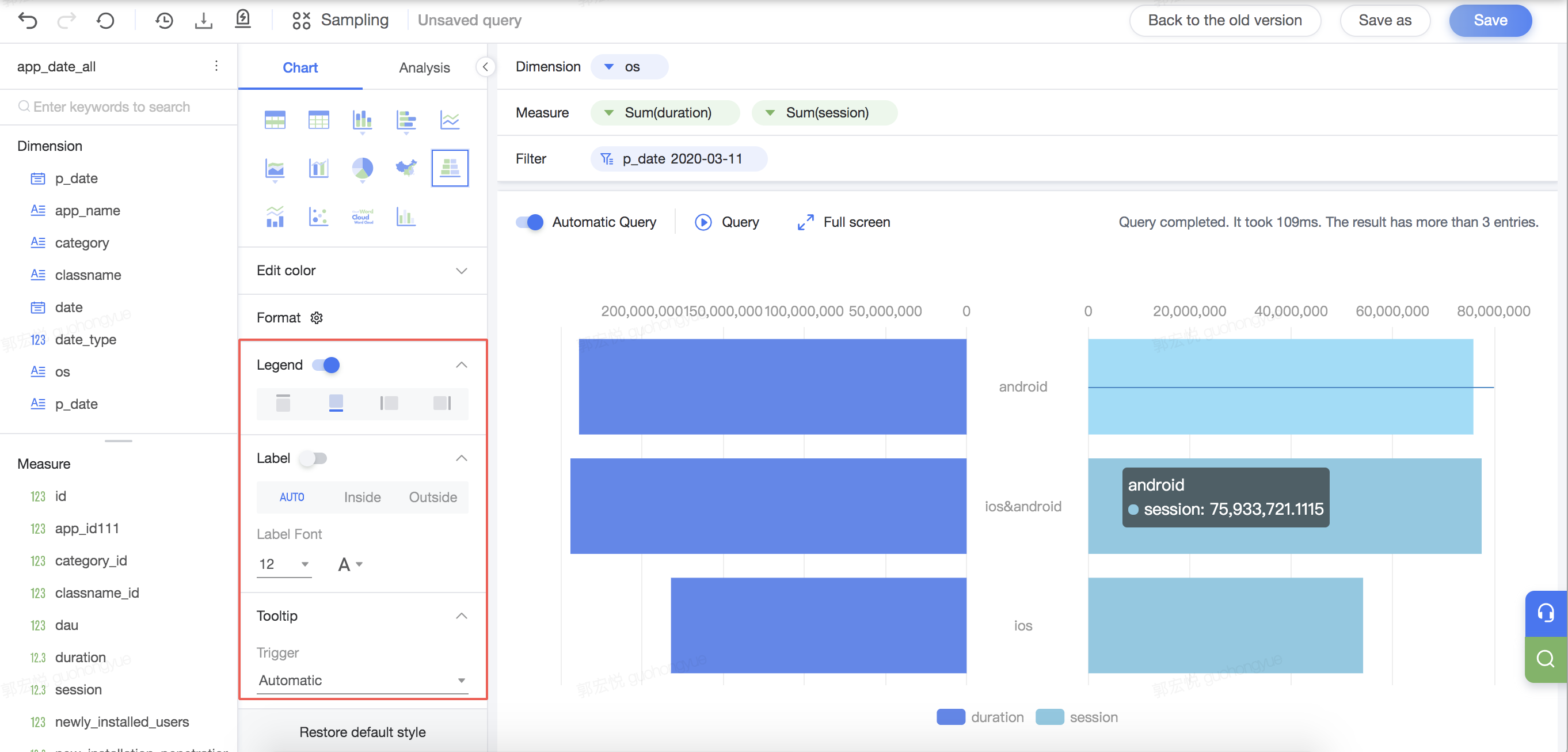Set legend position to top
This screenshot has width=1568, height=752.
283,402
